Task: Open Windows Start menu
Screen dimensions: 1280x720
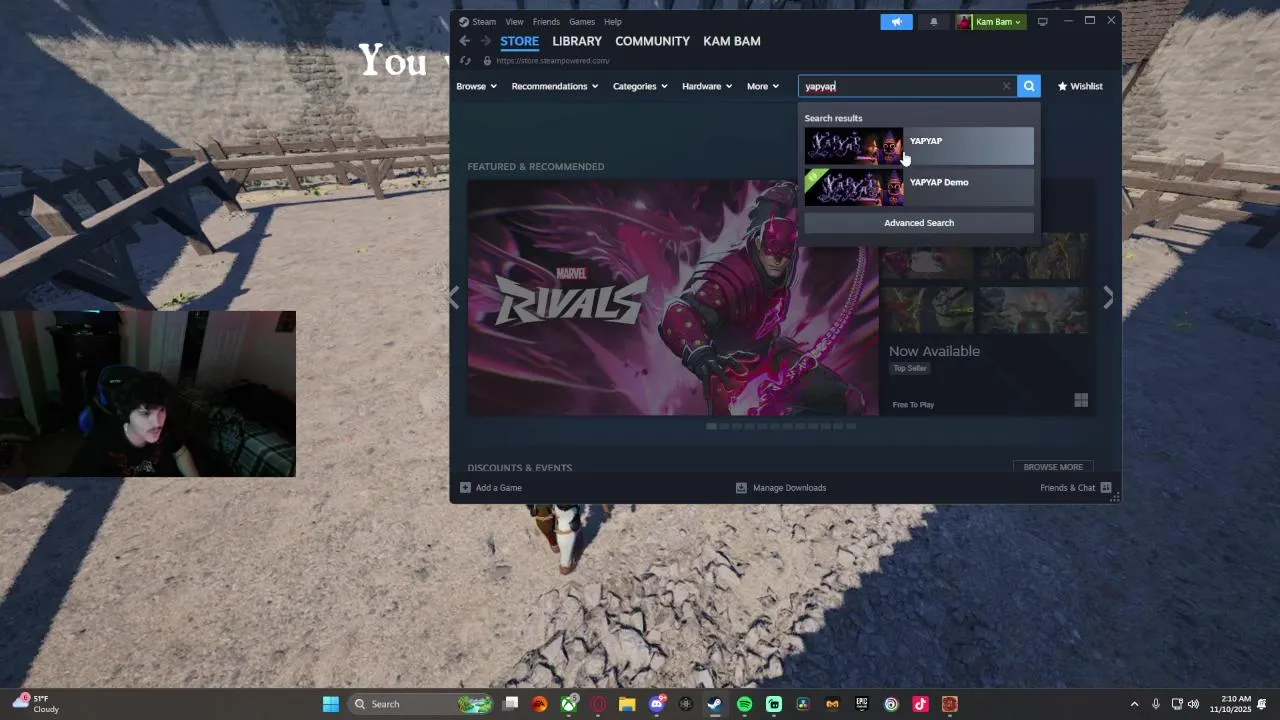Action: (x=330, y=704)
